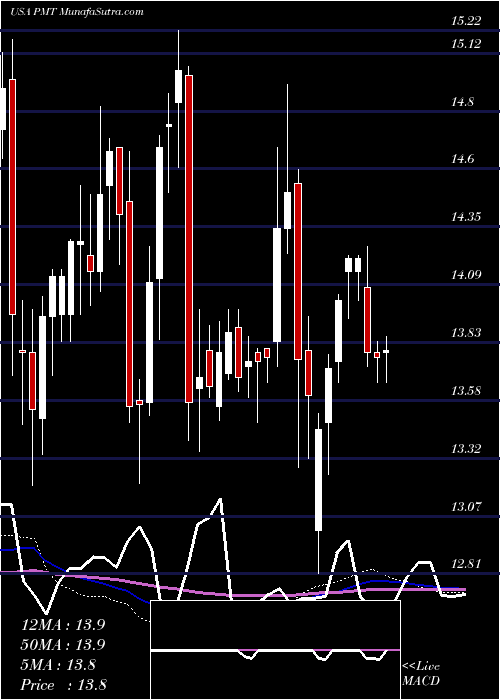Click the '50MA : 13.9' readout
This screenshot has height=700, width=500.
click(63, 644)
